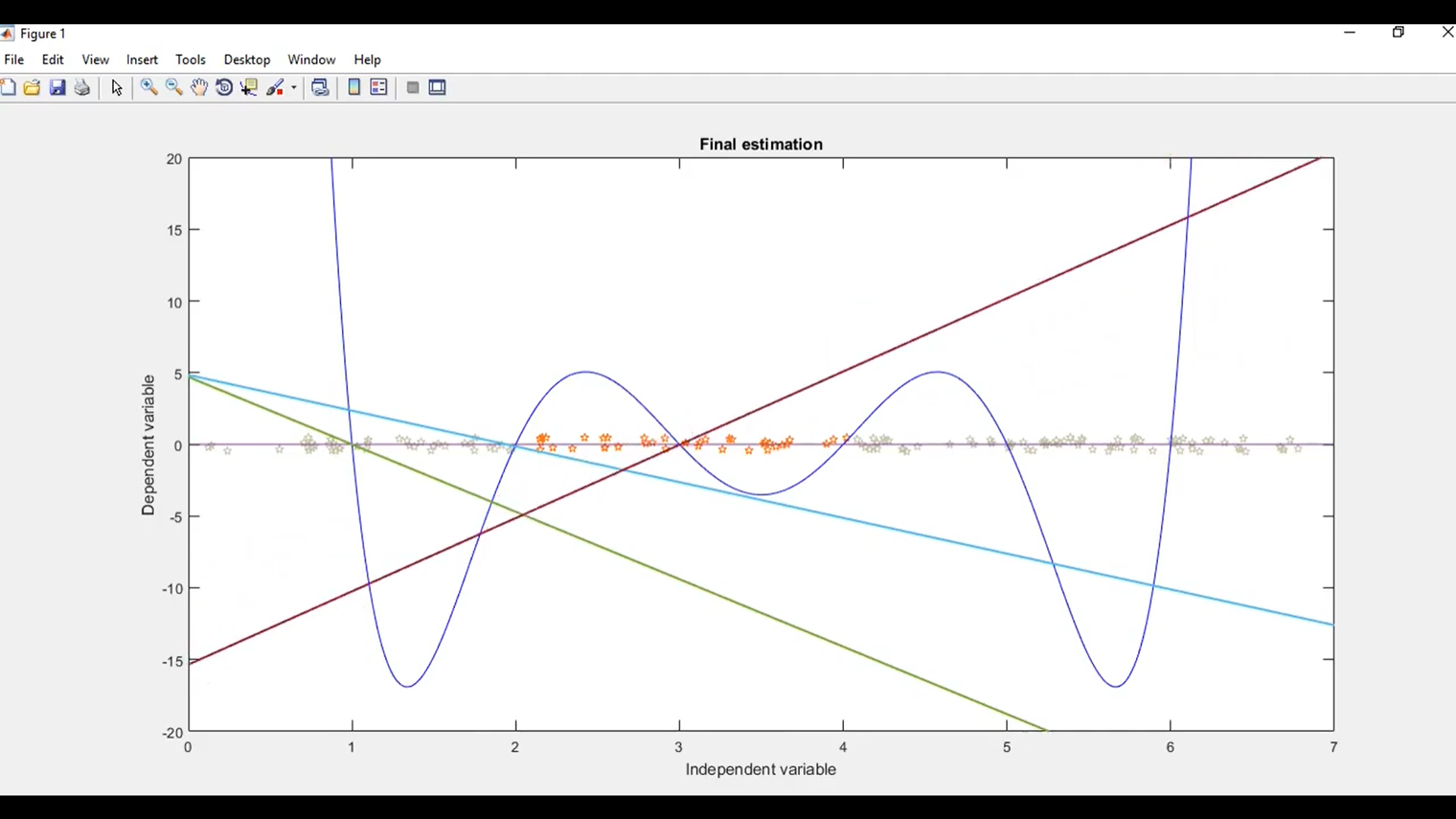
Task: Hide plot tools with gray square icon
Action: pyautogui.click(x=413, y=88)
